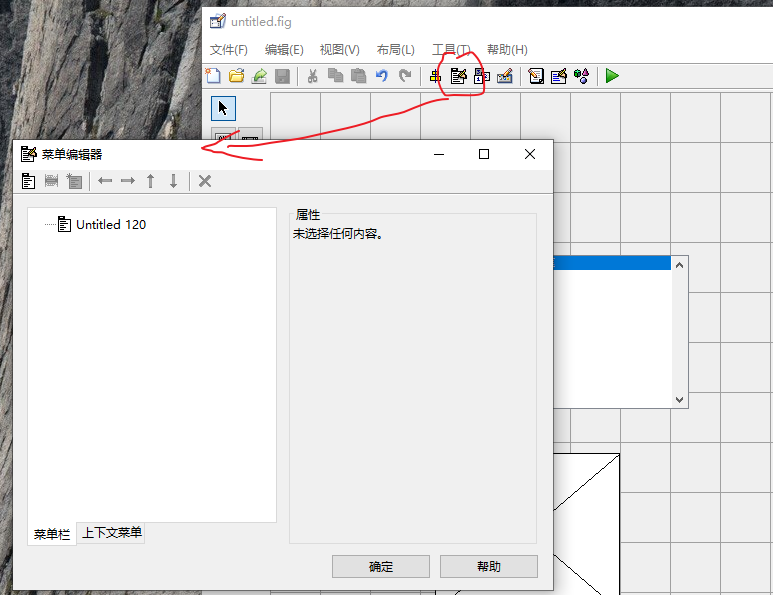Open the Editor (M-file) icon

[536, 76]
